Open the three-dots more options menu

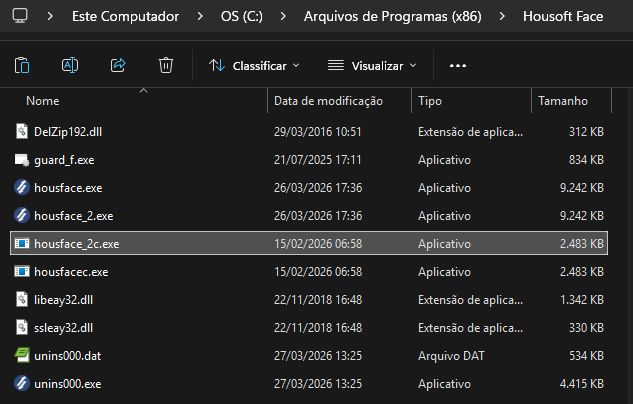pos(458,66)
